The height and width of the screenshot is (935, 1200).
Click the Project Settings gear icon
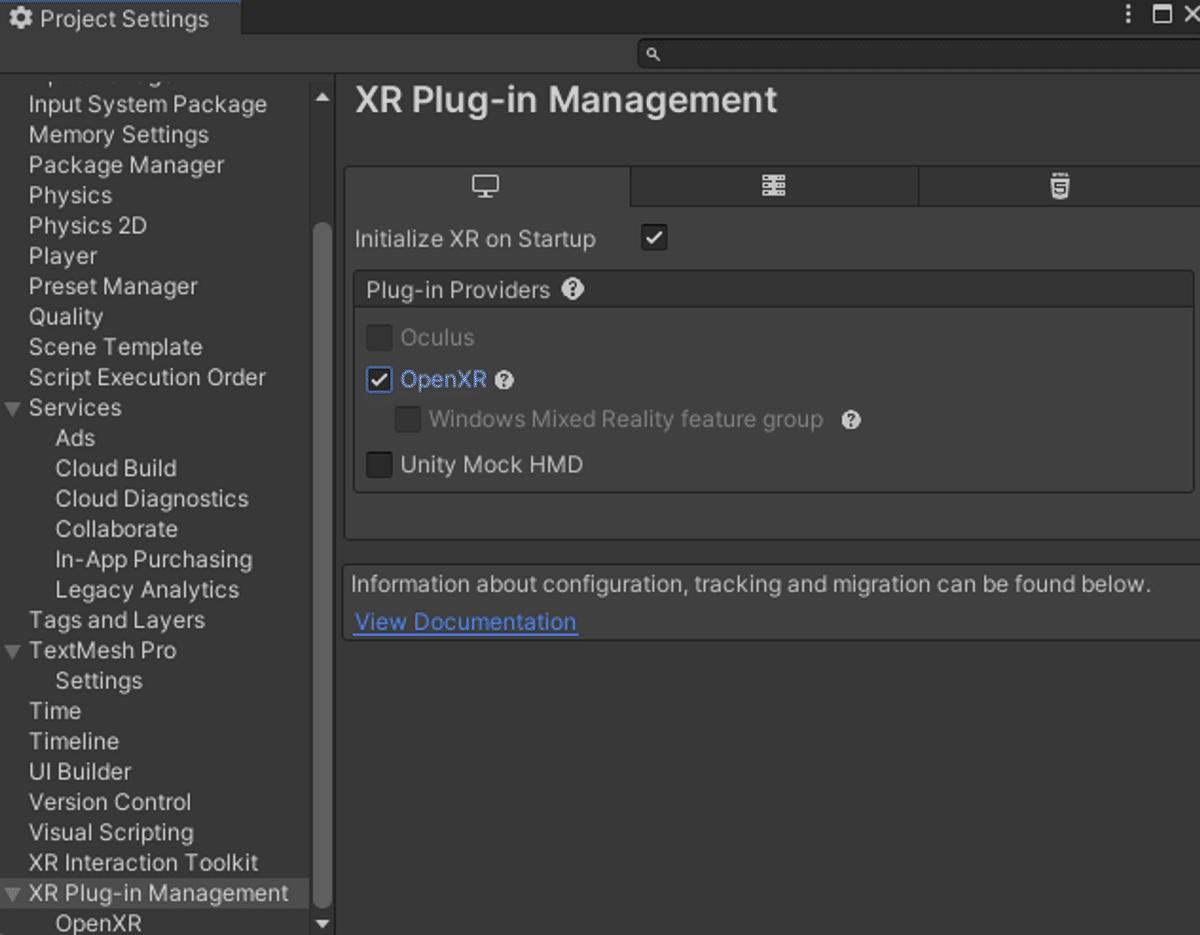[20, 18]
